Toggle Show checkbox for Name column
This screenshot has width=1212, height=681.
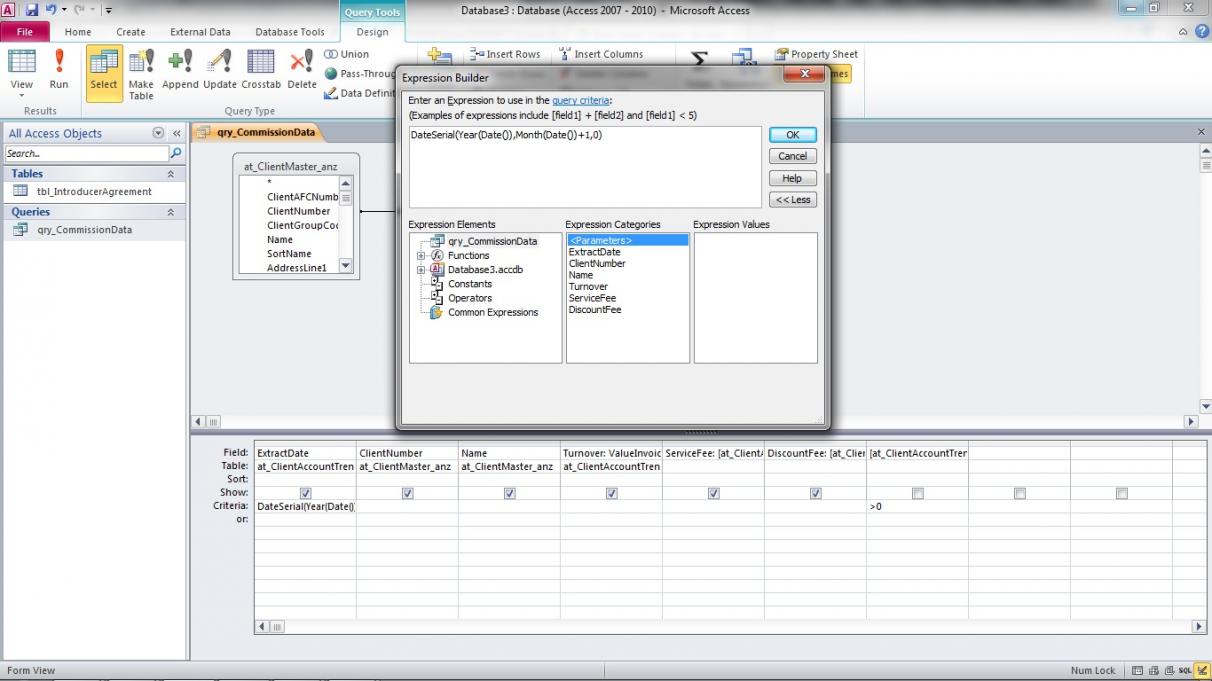pyautogui.click(x=510, y=493)
